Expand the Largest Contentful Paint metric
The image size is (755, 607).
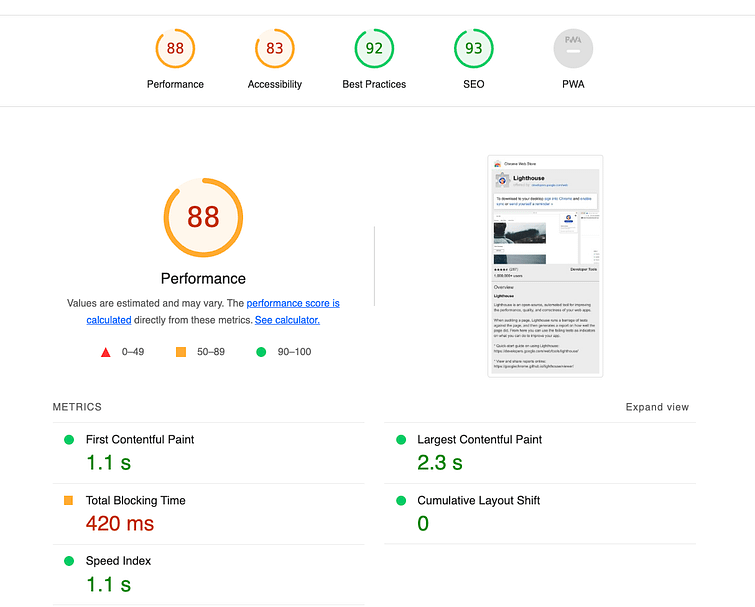pos(479,440)
